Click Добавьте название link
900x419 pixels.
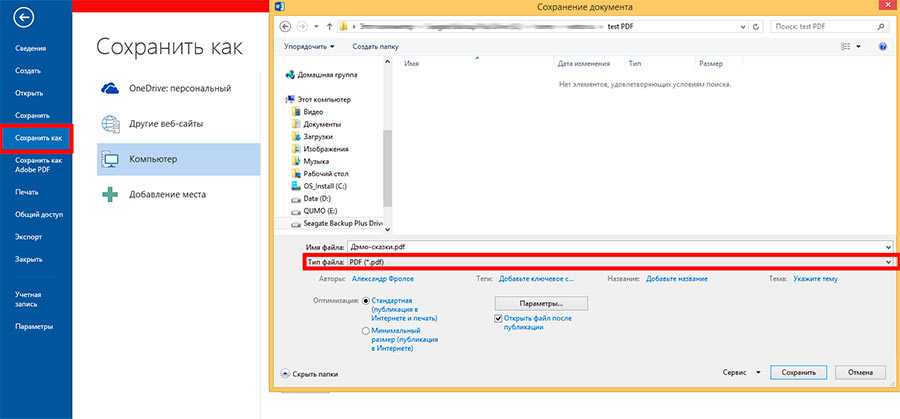(x=677, y=278)
